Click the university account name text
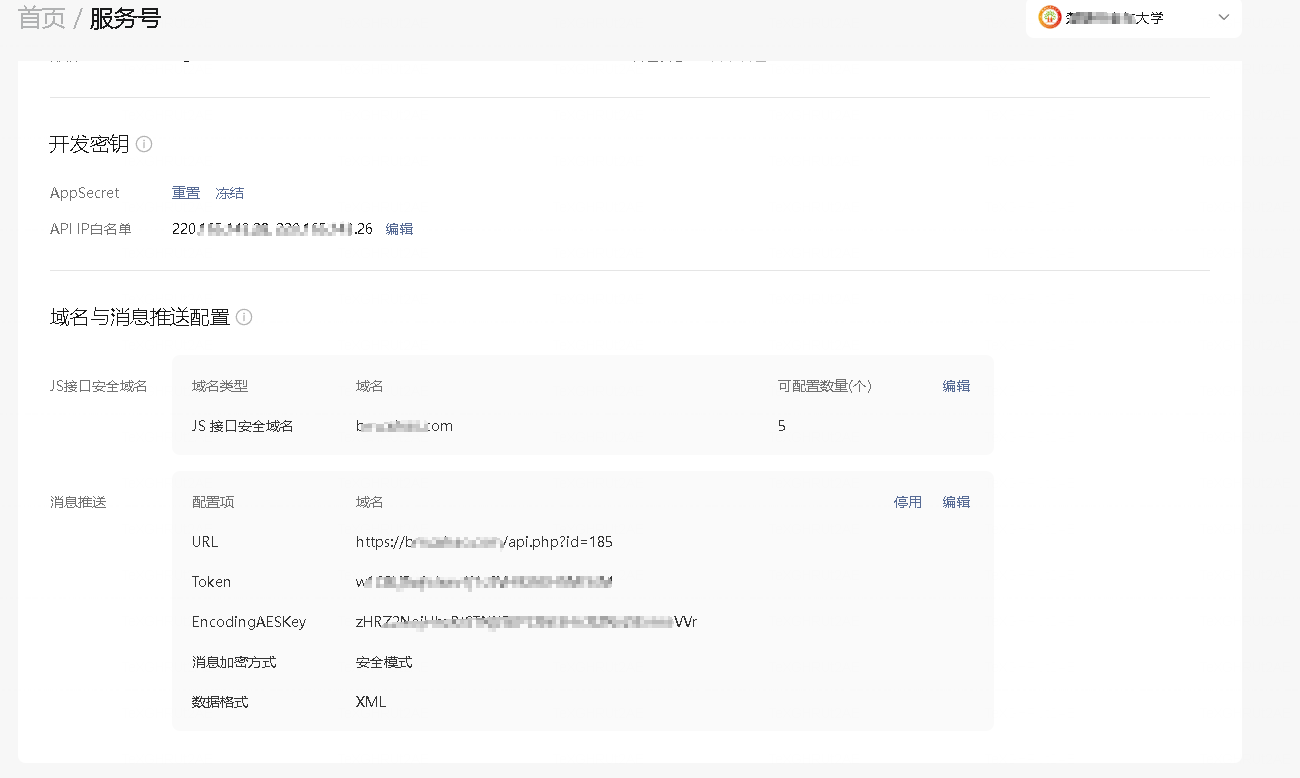 (x=1114, y=18)
